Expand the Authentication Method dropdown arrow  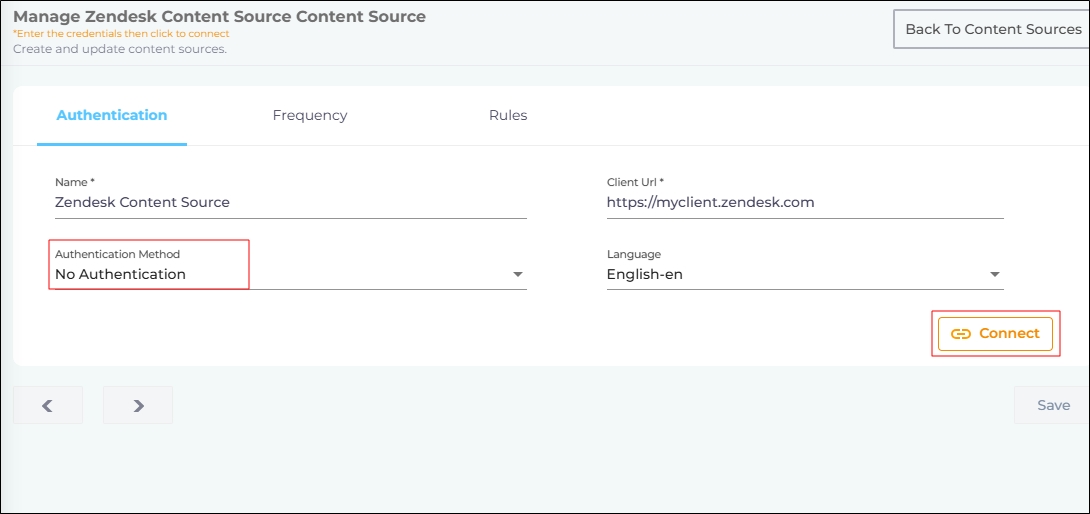click(x=518, y=275)
